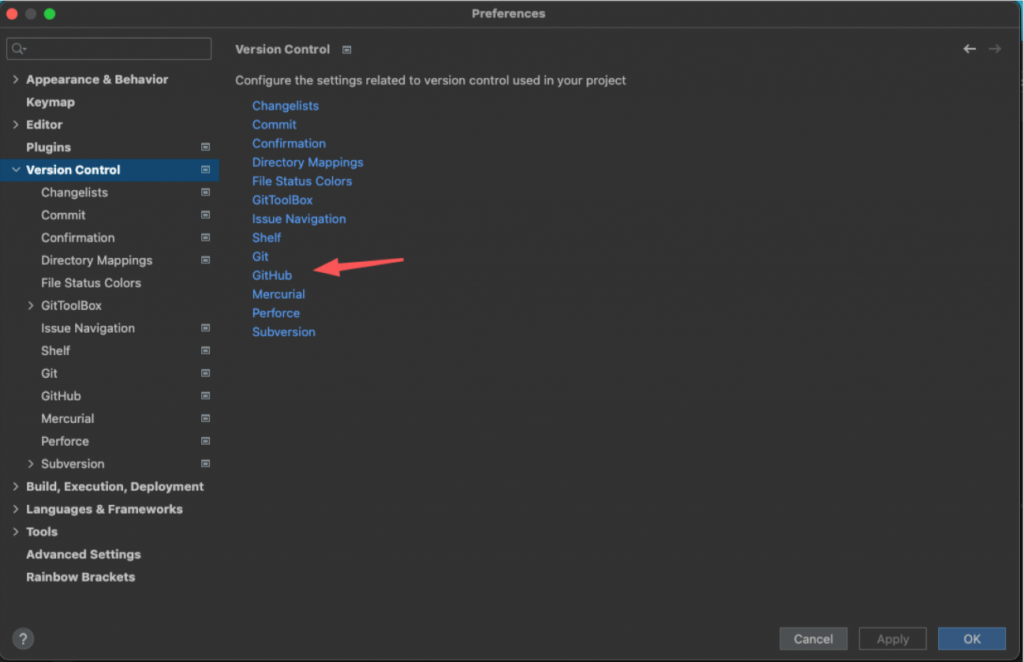Viewport: 1024px width, 662px height.
Task: Open help with the question mark icon
Action: tap(23, 638)
